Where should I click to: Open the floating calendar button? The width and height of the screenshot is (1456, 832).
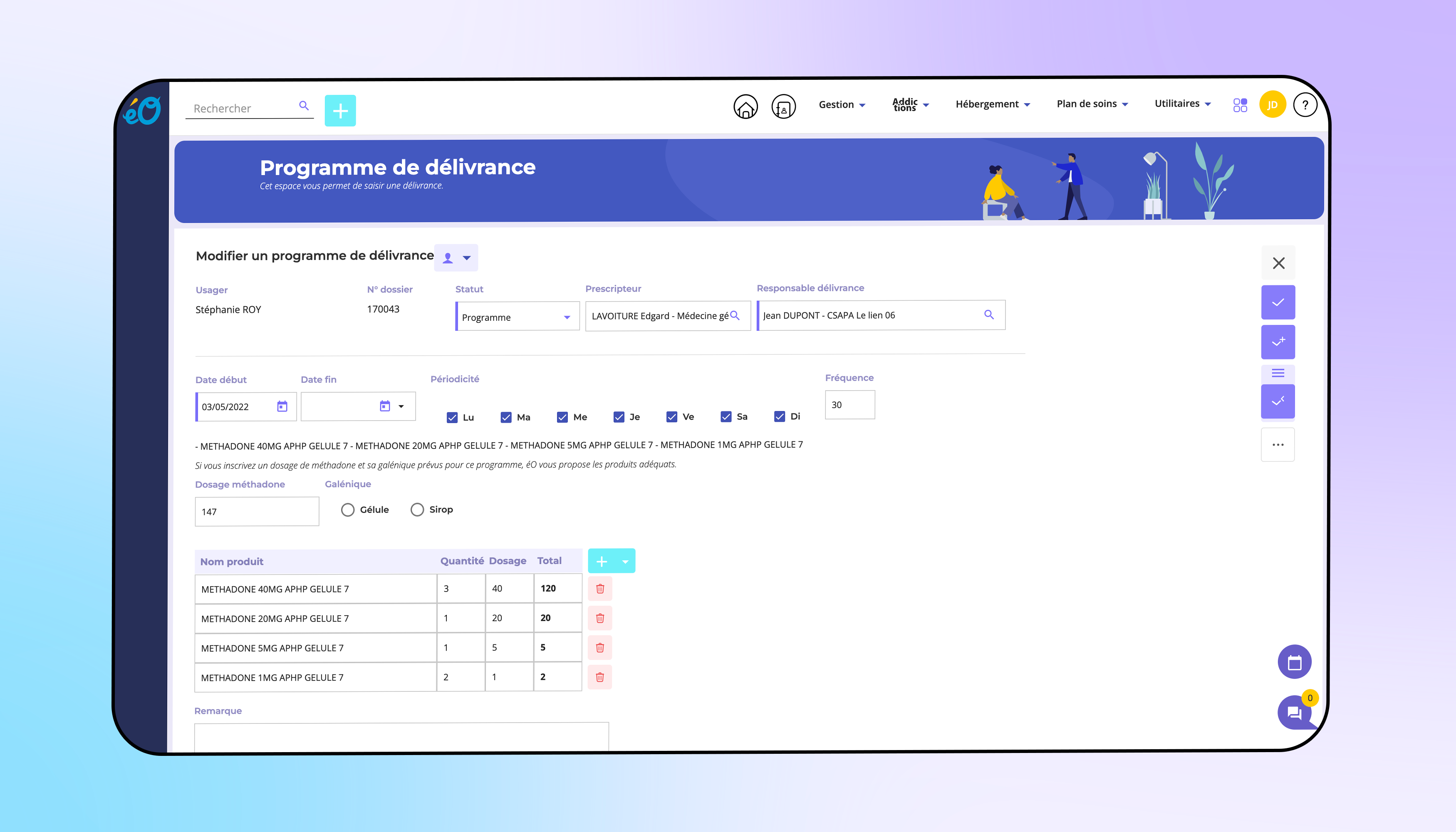pos(1294,662)
